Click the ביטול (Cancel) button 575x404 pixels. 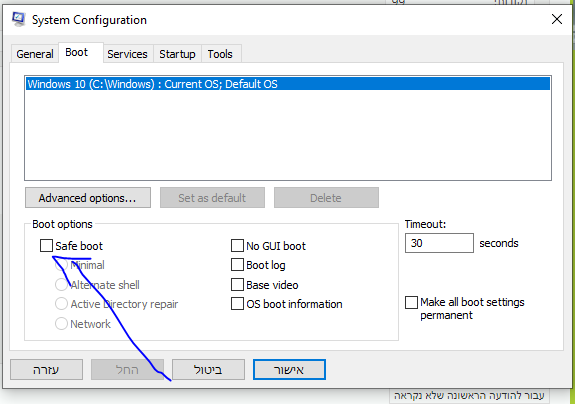208,370
